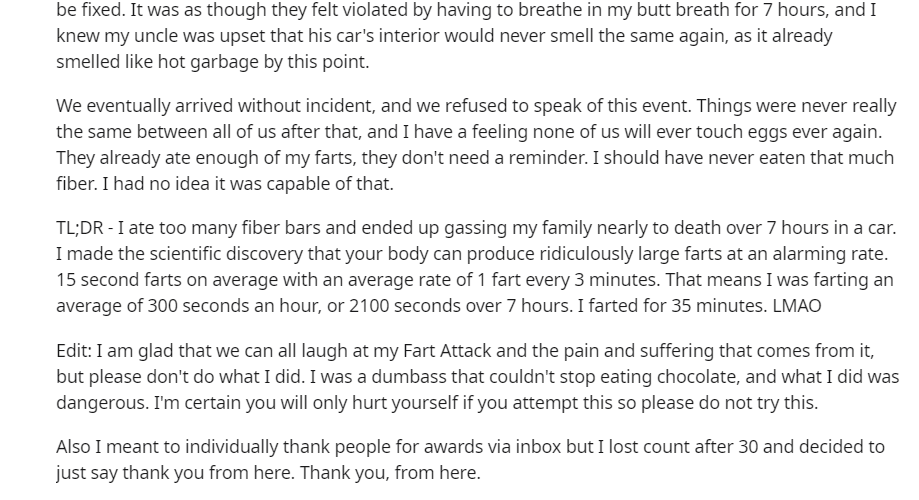The height and width of the screenshot is (500, 919).
Task: Click the "Edit:" label starting the edit paragraph
Action: pos(74,351)
